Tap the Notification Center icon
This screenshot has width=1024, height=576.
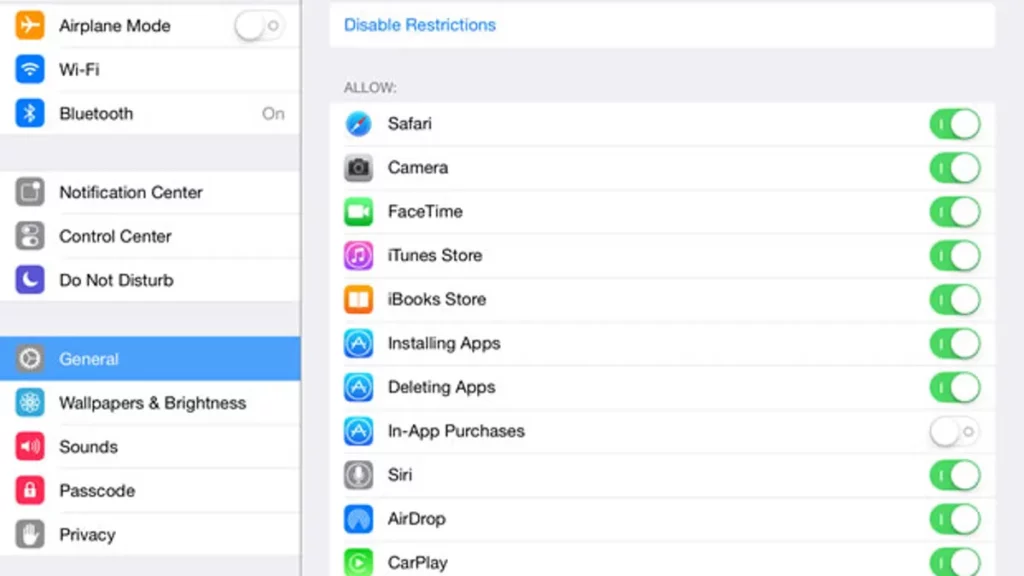pos(30,192)
